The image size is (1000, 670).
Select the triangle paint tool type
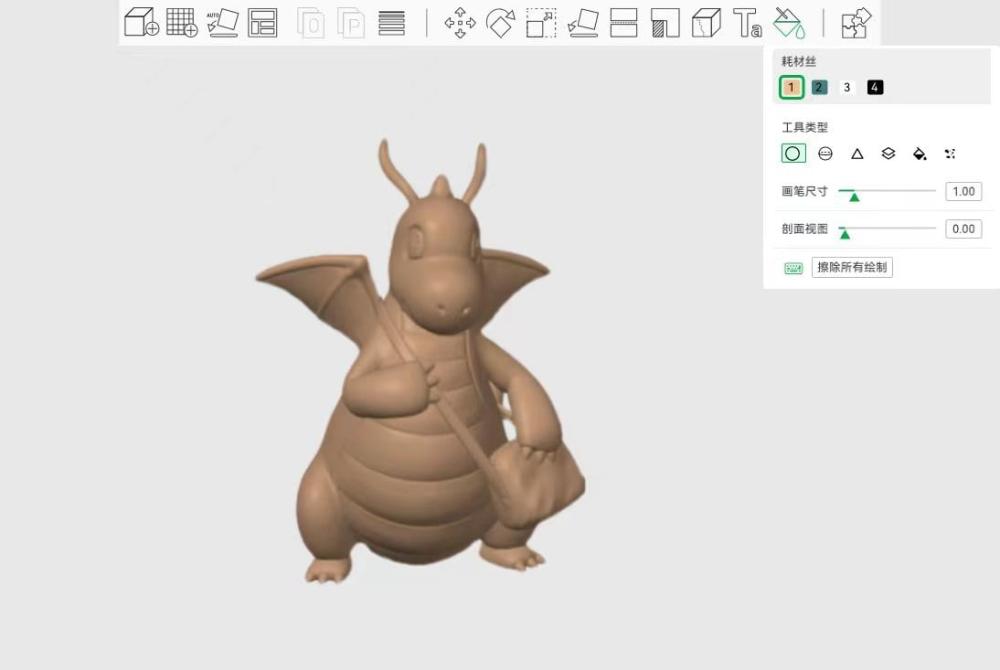[857, 154]
